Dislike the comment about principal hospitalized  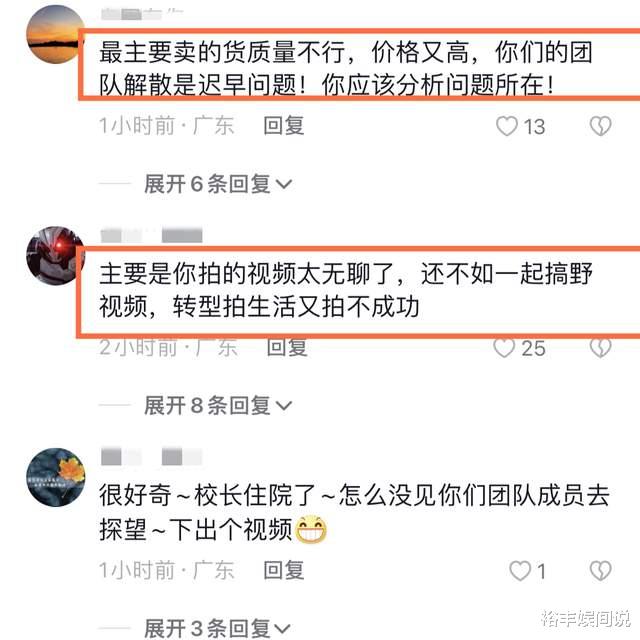600,570
